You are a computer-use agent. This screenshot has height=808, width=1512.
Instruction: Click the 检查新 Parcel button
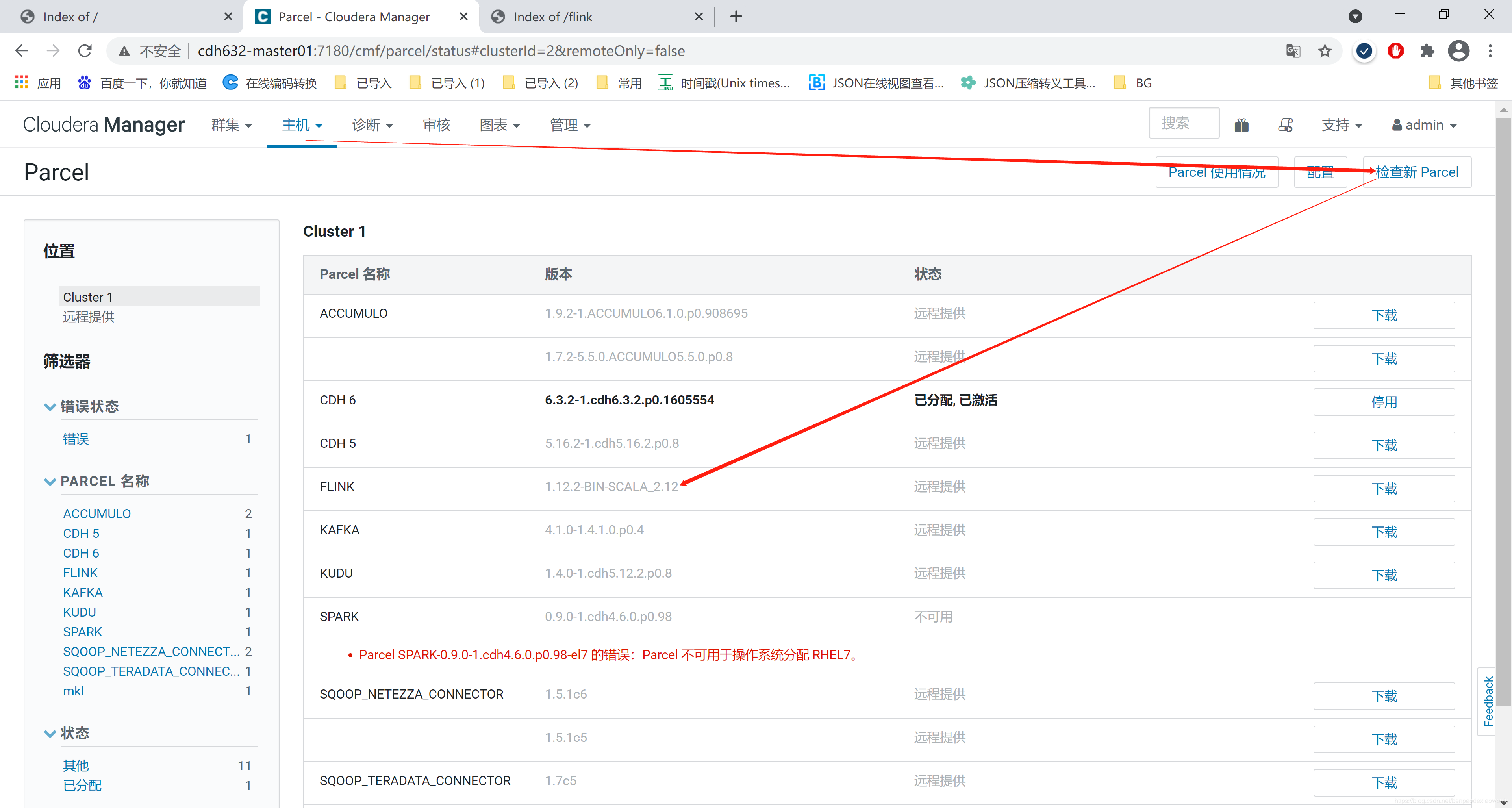[x=1417, y=172]
